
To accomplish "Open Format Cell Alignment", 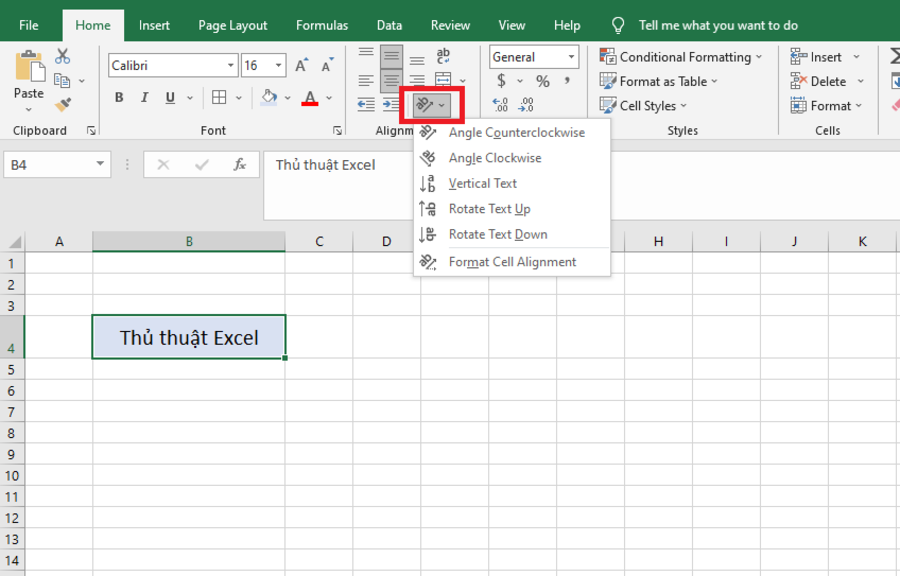I will 511,262.
